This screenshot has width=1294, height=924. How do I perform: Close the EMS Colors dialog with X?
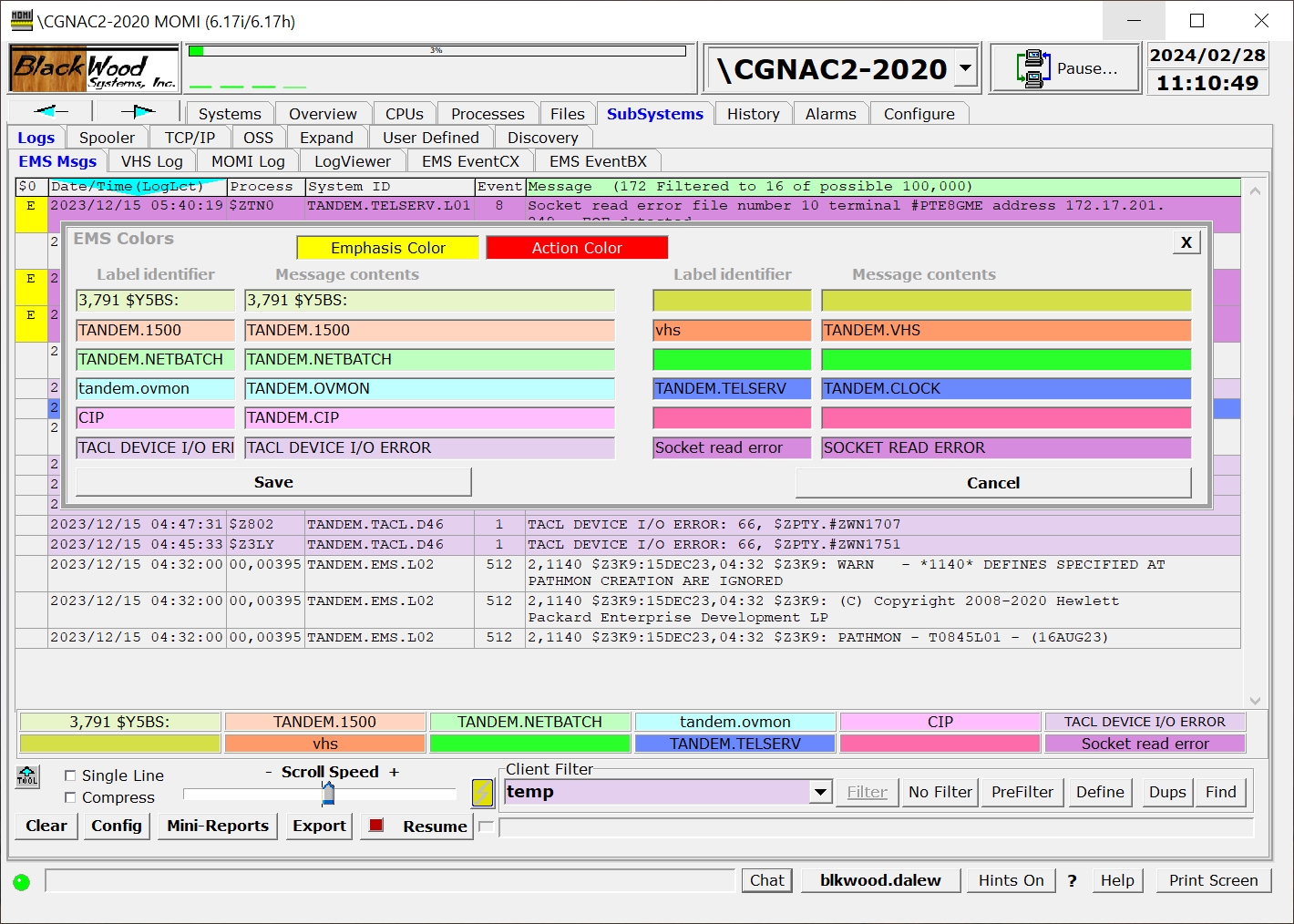1186,242
